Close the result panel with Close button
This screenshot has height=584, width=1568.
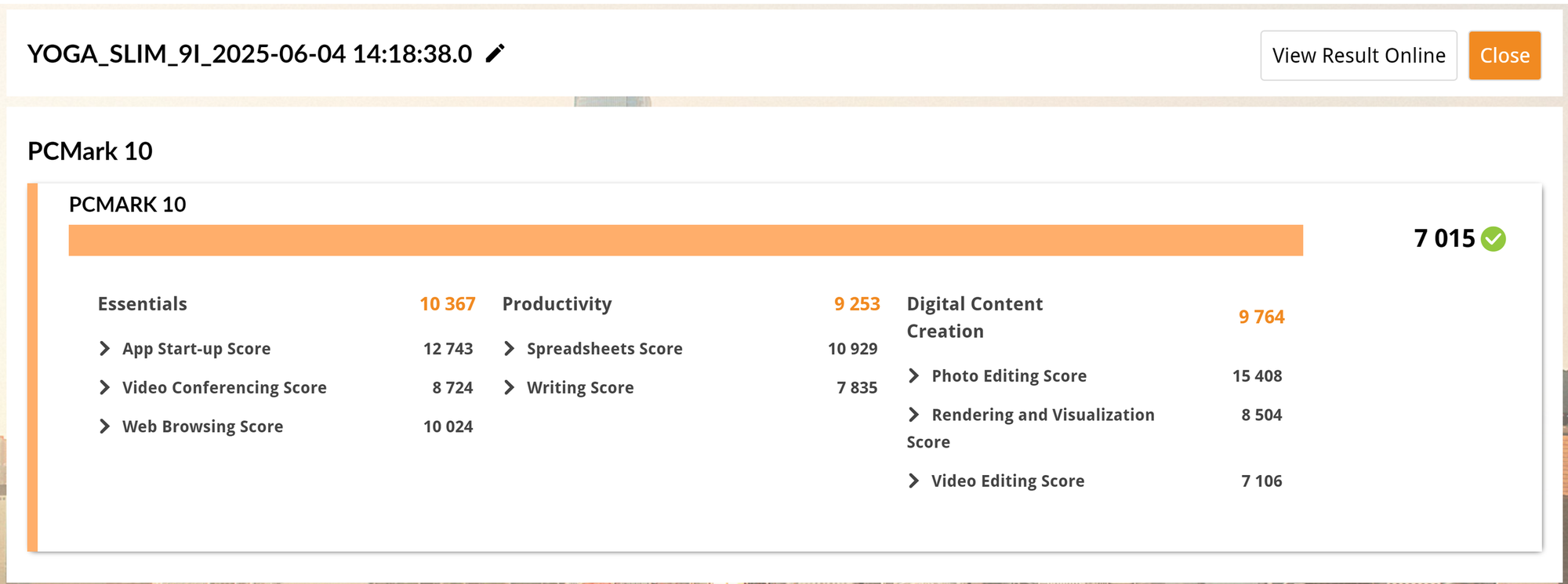[1504, 56]
